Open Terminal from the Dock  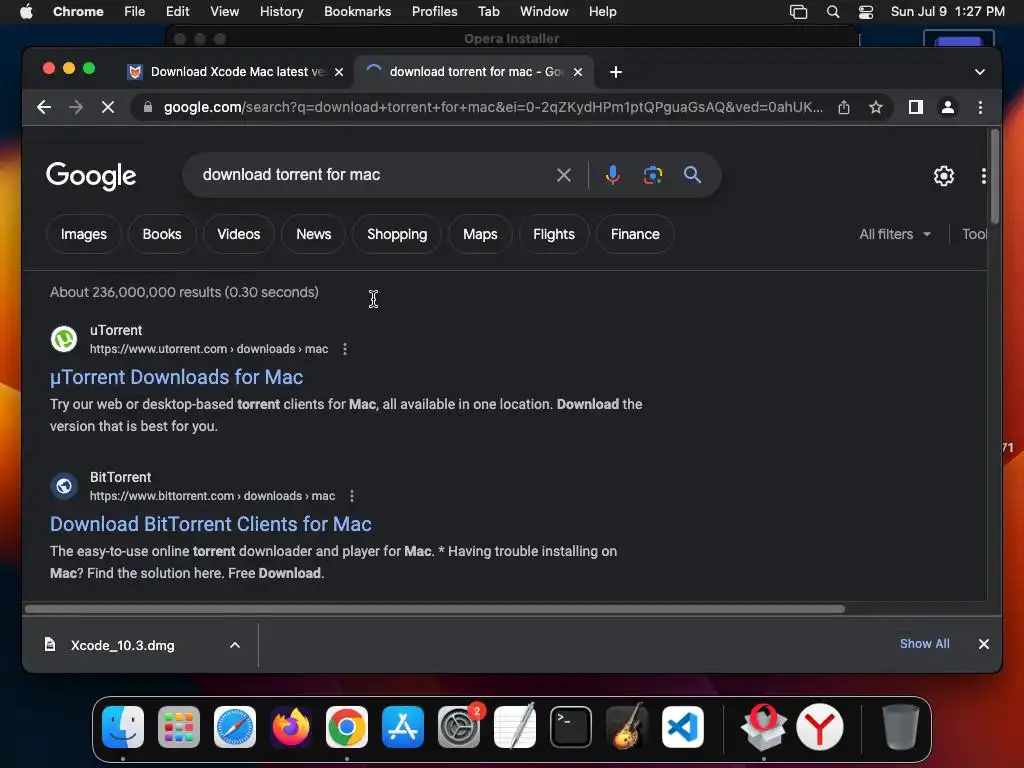(571, 727)
